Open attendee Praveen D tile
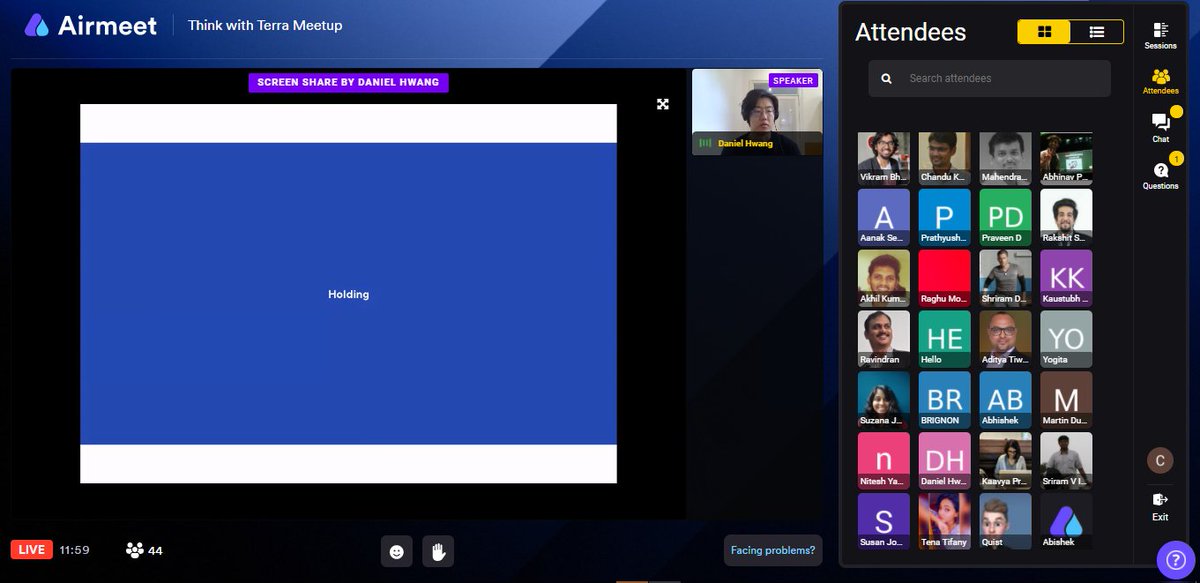 [1005, 216]
